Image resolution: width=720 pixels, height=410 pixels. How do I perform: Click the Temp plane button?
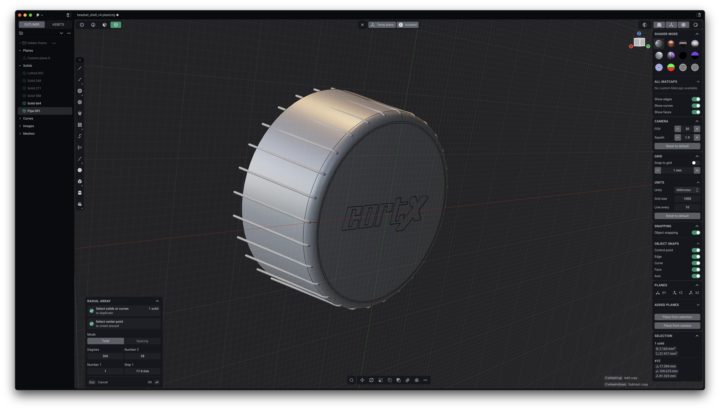click(382, 25)
